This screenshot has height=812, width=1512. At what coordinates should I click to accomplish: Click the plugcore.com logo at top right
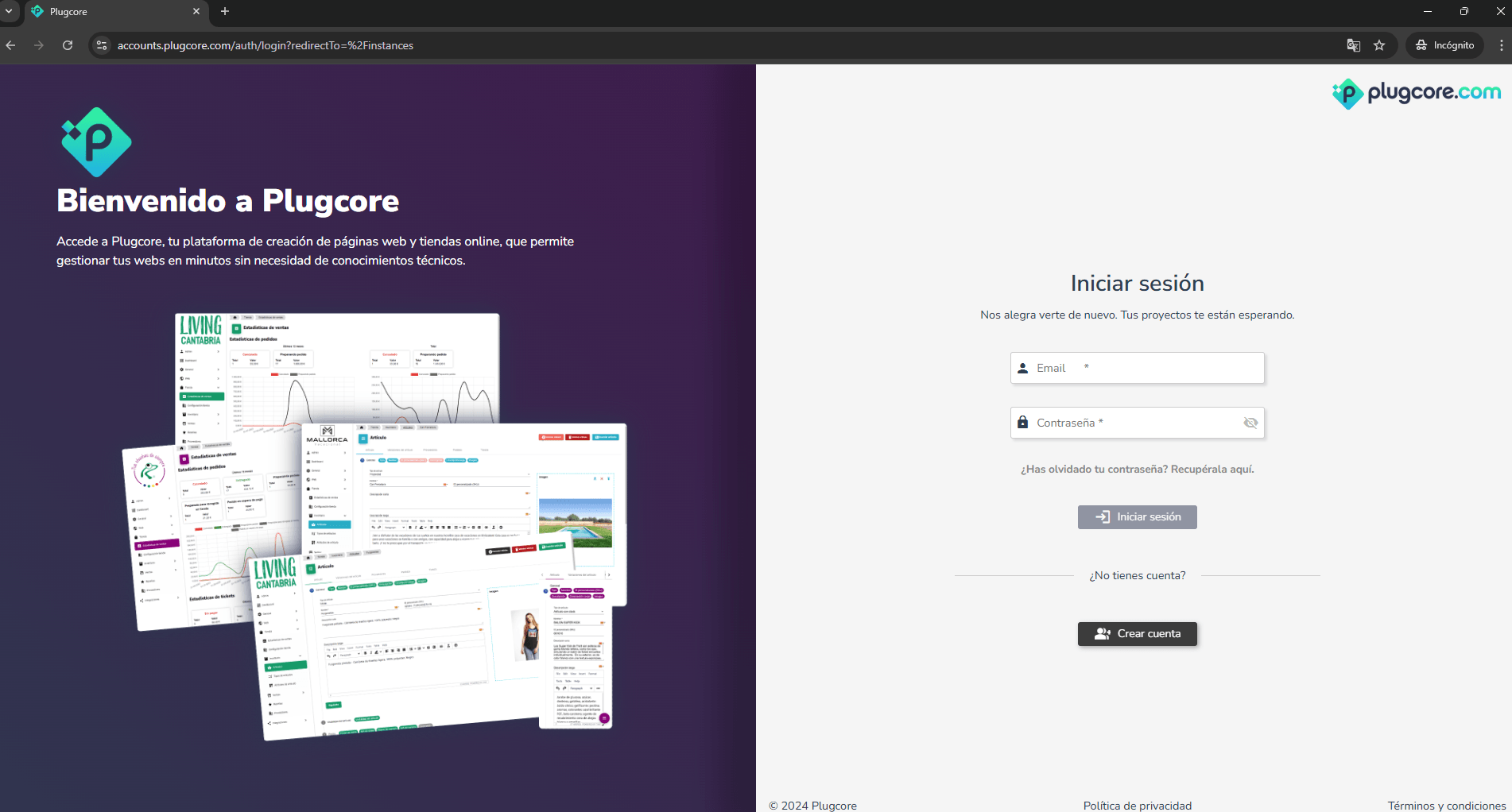1416,94
